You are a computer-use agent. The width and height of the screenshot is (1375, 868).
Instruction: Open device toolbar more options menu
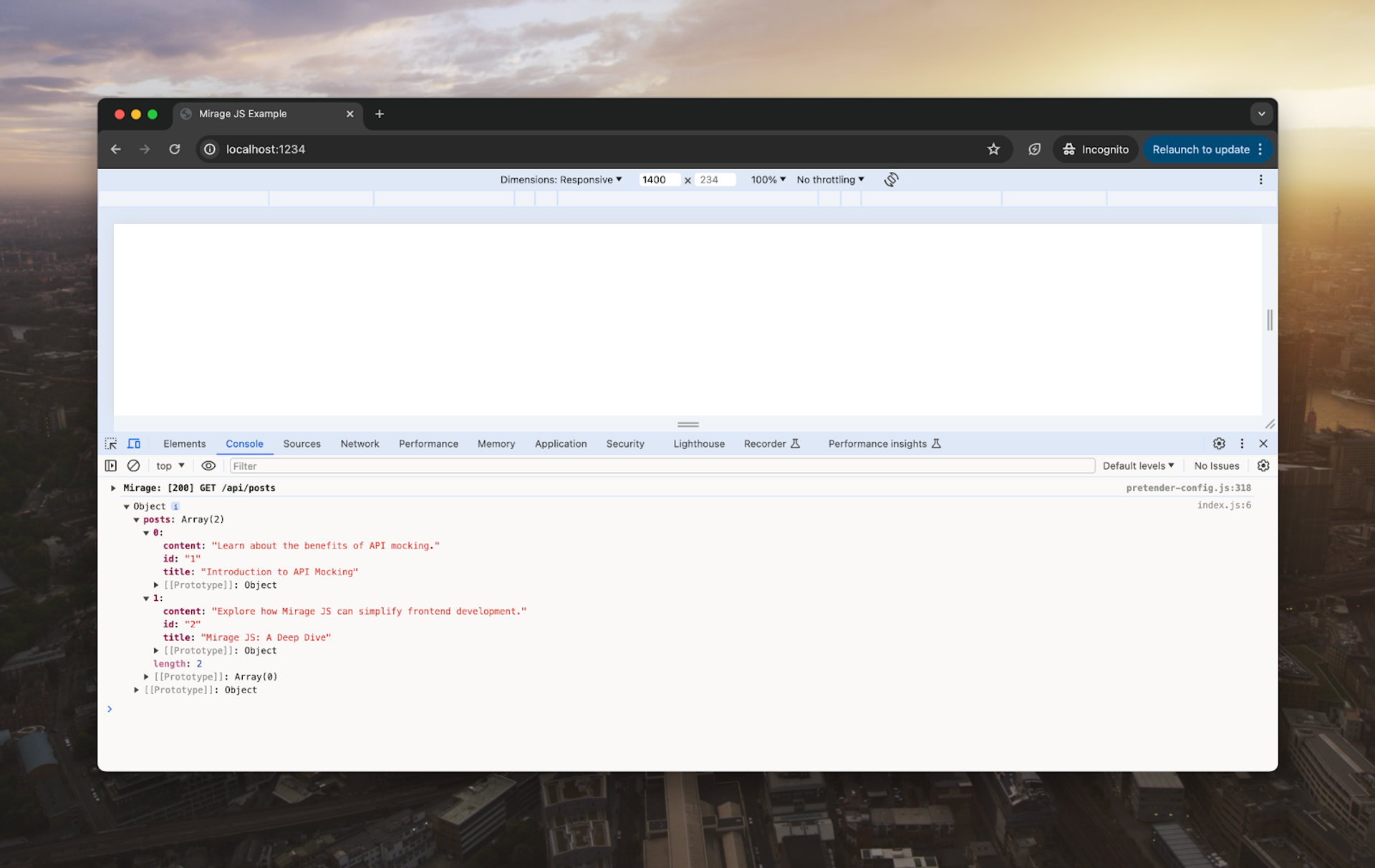click(1260, 180)
